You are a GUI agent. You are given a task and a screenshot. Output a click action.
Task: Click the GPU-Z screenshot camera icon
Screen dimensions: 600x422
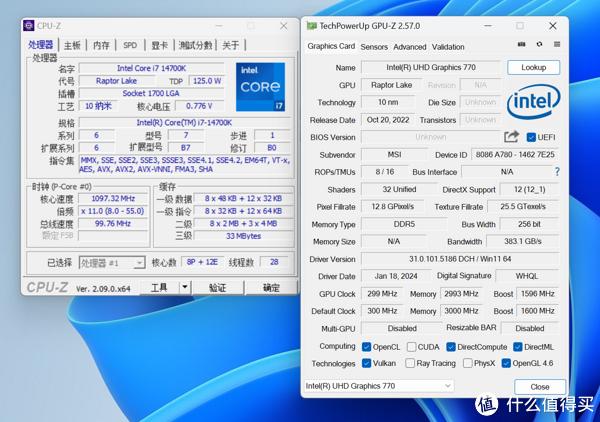point(521,44)
